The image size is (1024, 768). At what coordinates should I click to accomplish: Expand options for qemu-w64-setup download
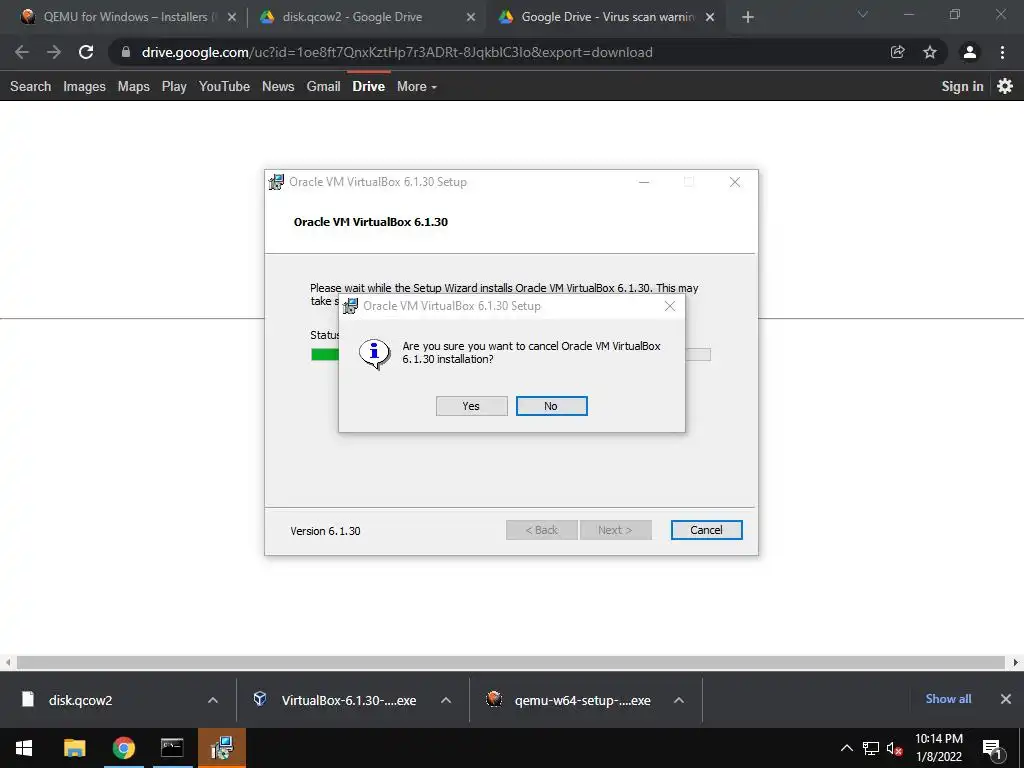(x=679, y=700)
